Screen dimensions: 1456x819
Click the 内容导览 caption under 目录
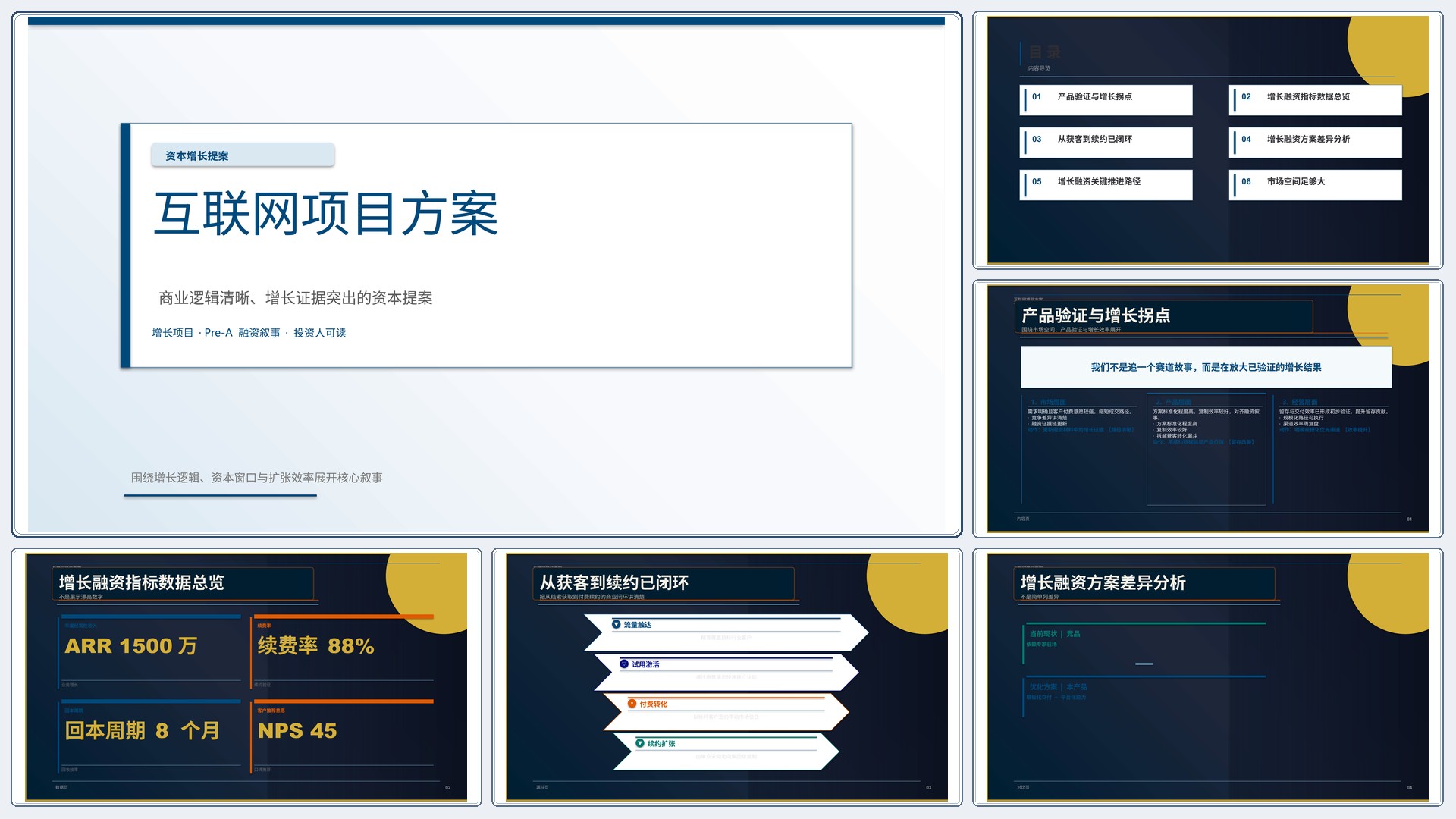[x=1040, y=68]
